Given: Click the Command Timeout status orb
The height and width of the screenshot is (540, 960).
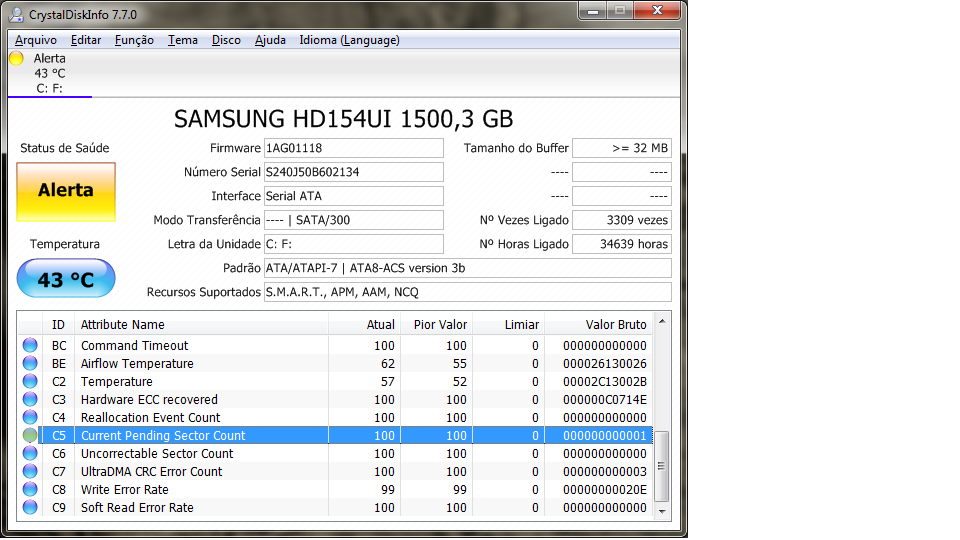Looking at the screenshot, I should (30, 345).
